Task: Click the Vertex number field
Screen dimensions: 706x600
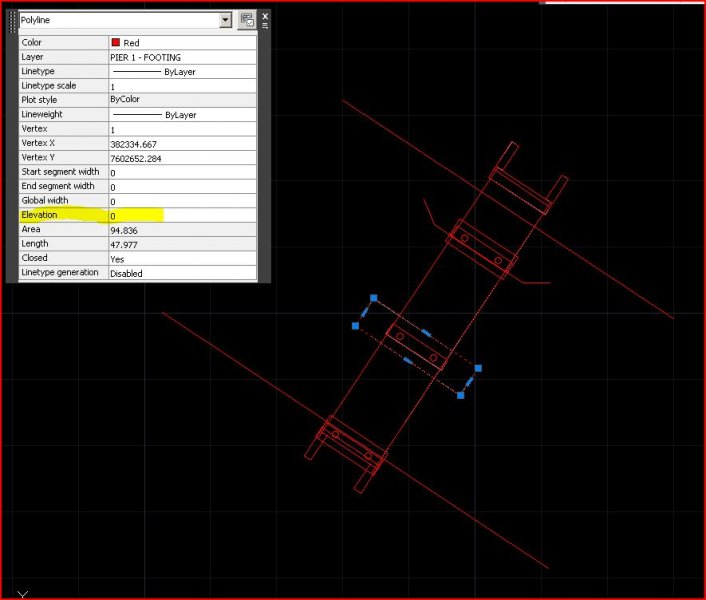Action: click(x=180, y=130)
